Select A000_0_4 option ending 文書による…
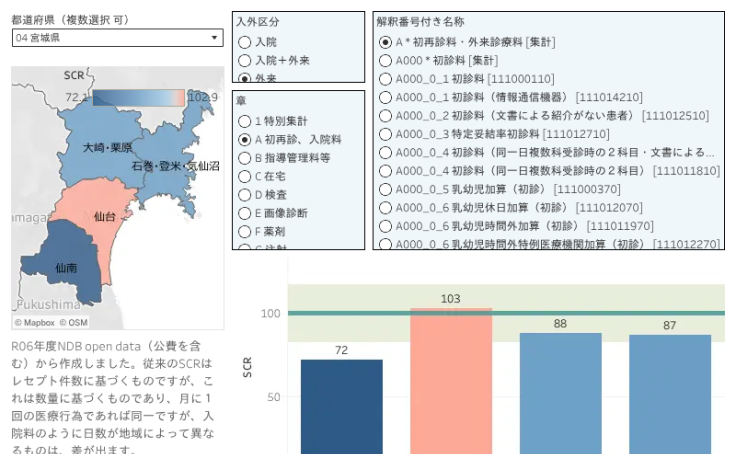The image size is (736, 454). point(385,153)
